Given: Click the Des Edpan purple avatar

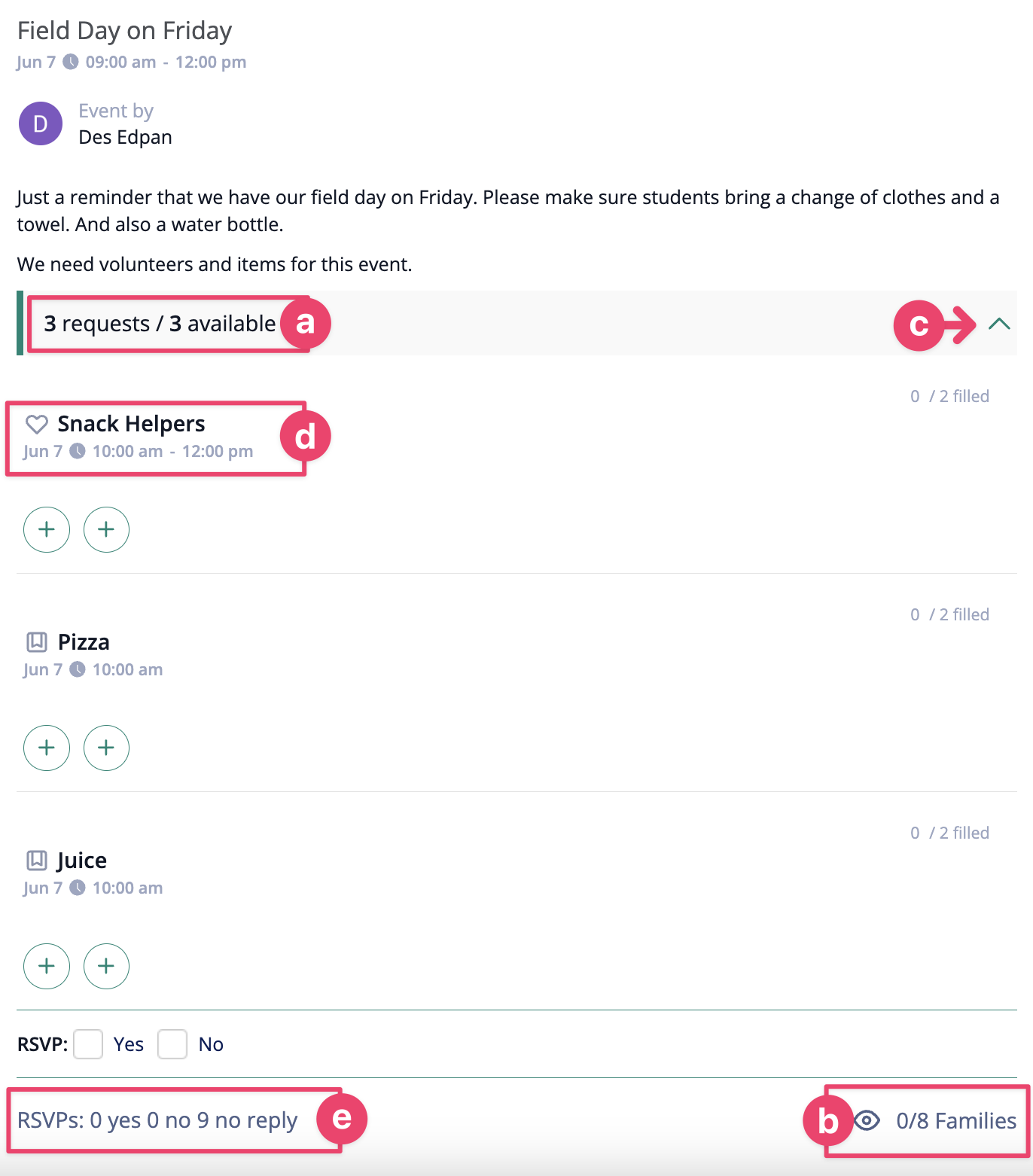Looking at the screenshot, I should click(x=41, y=123).
